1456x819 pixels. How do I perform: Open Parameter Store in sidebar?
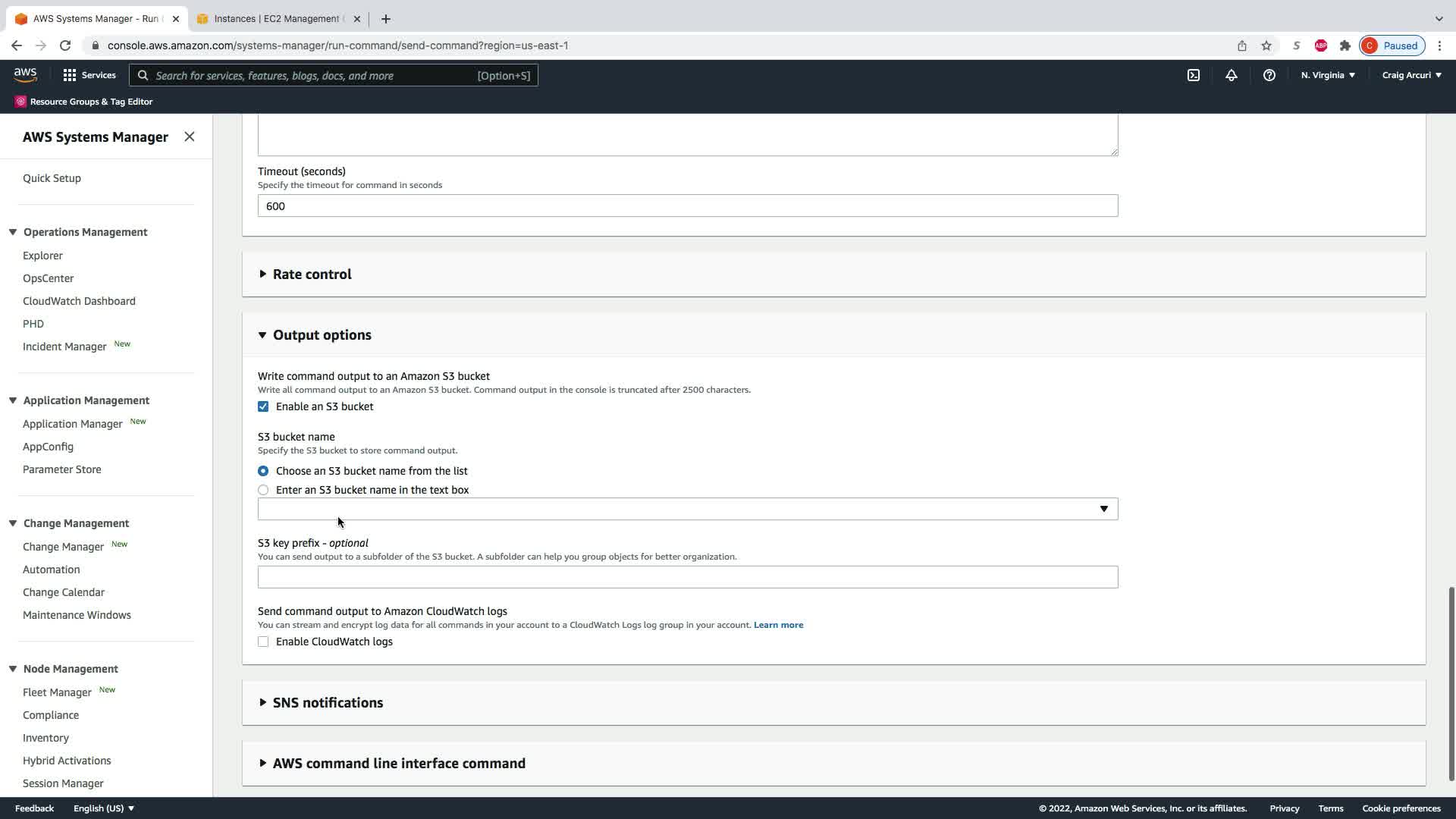tap(61, 469)
